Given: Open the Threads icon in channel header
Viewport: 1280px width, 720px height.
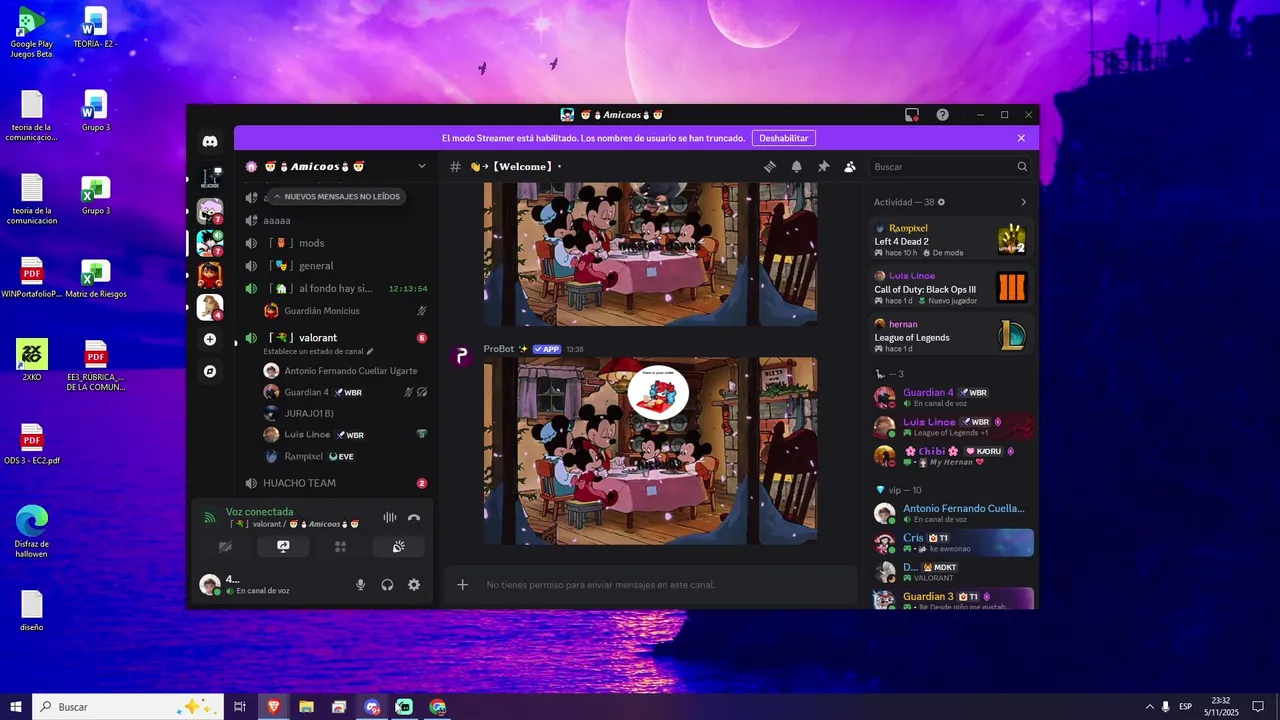Looking at the screenshot, I should point(770,167).
